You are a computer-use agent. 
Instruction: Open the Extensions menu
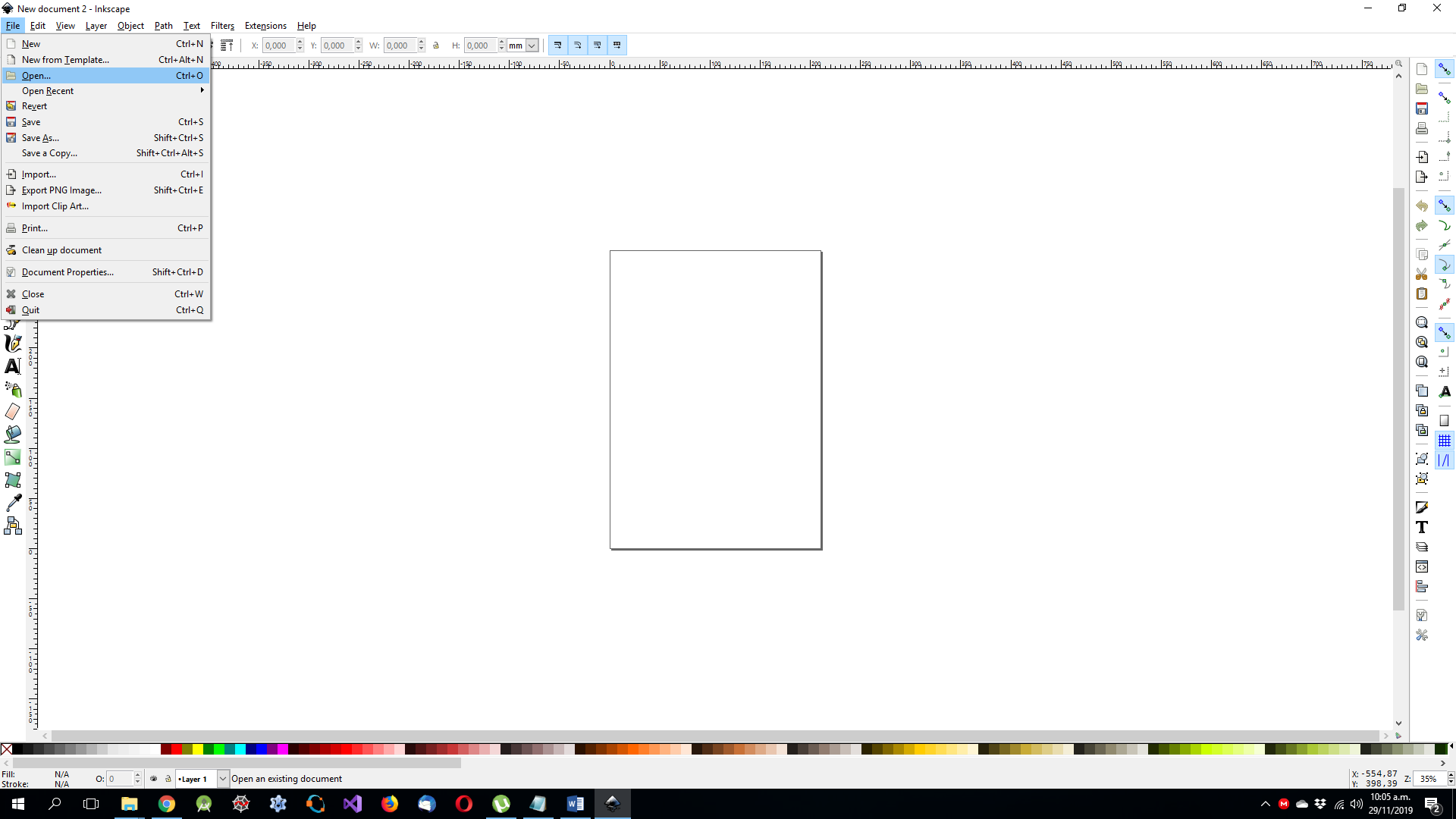click(265, 26)
